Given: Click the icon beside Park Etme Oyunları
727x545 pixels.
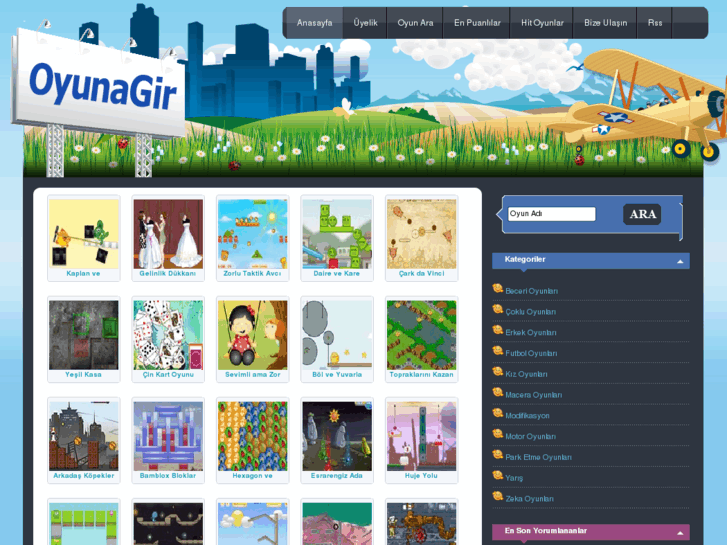Looking at the screenshot, I should pyautogui.click(x=497, y=455).
